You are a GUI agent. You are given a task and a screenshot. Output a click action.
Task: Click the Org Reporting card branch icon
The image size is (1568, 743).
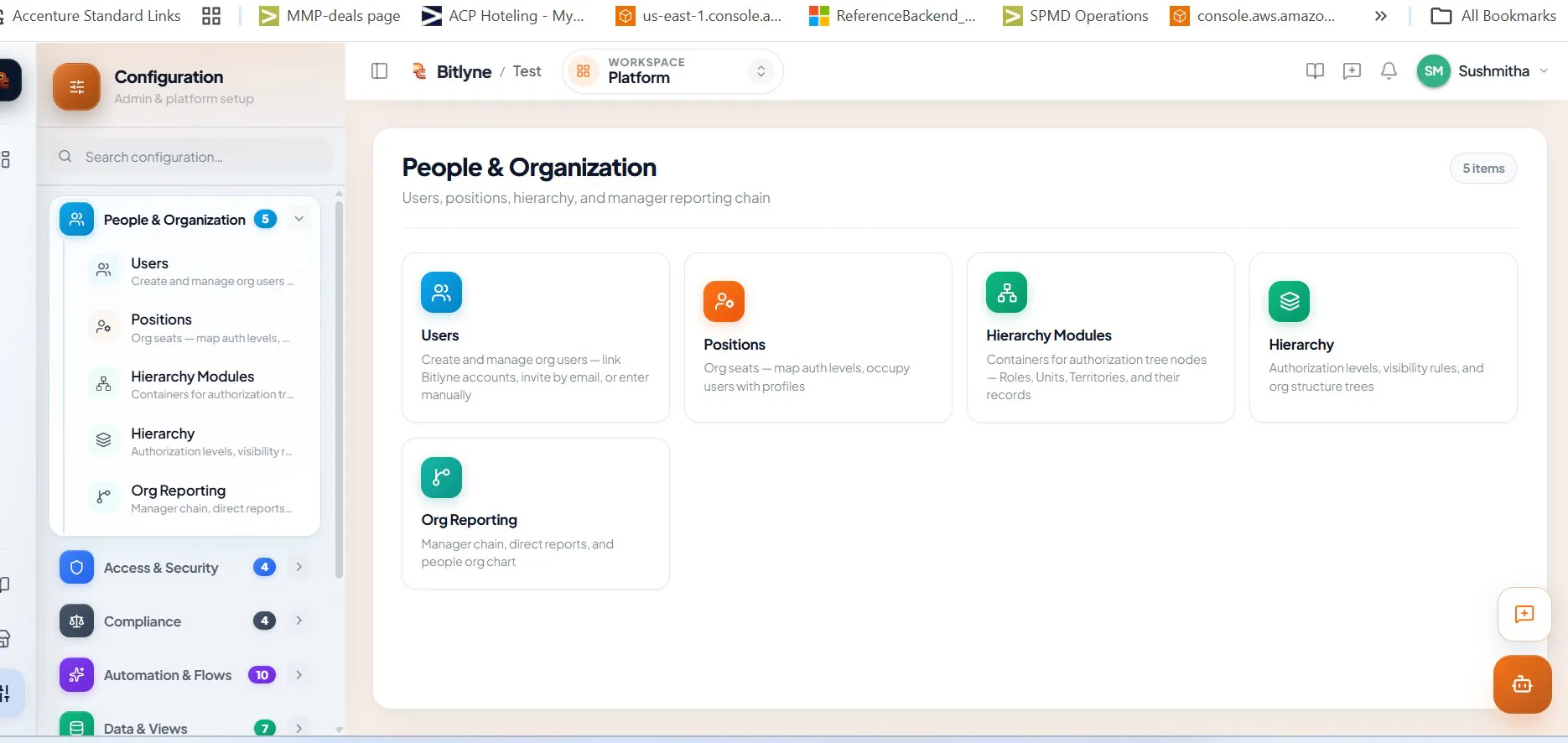tap(441, 478)
